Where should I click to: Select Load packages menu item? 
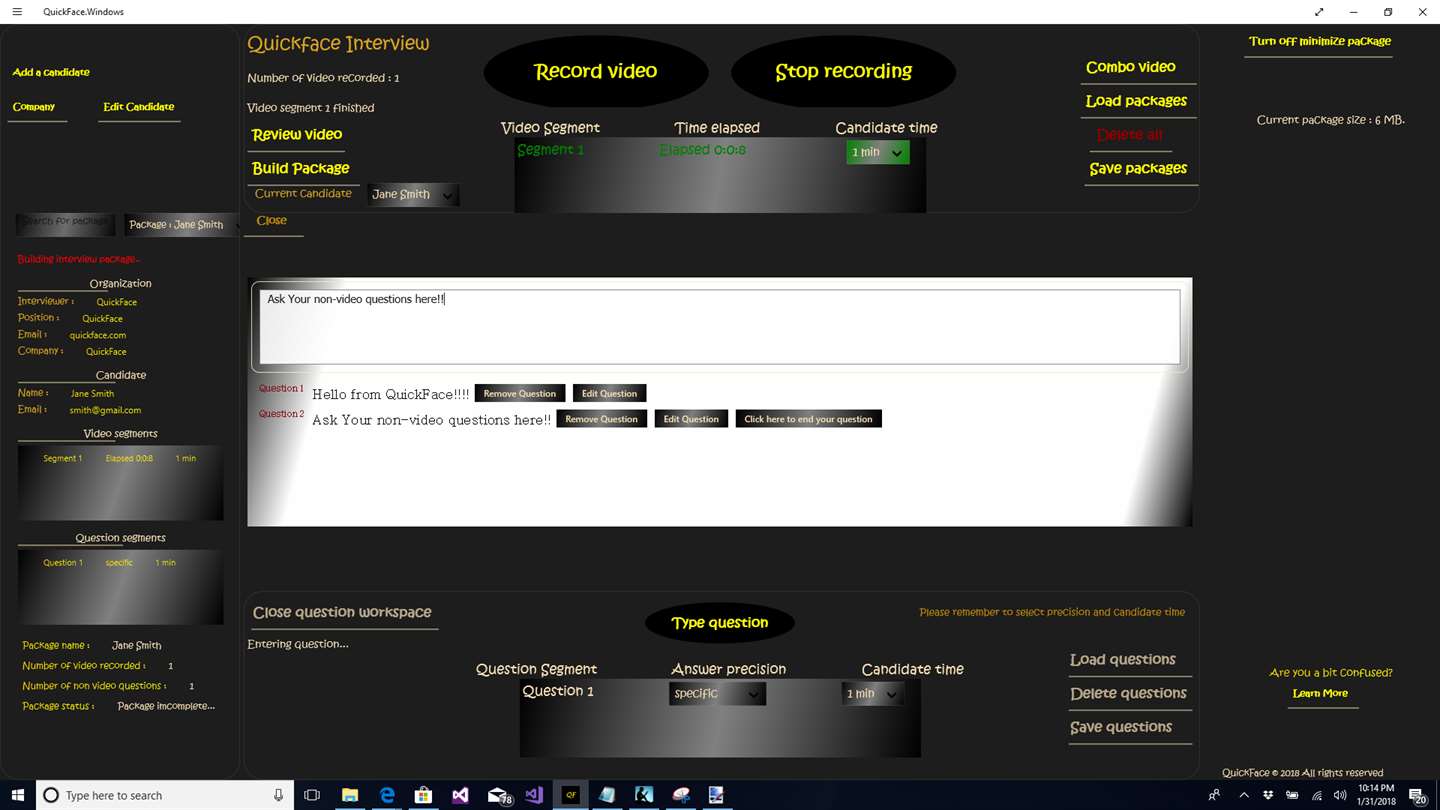coord(1137,101)
